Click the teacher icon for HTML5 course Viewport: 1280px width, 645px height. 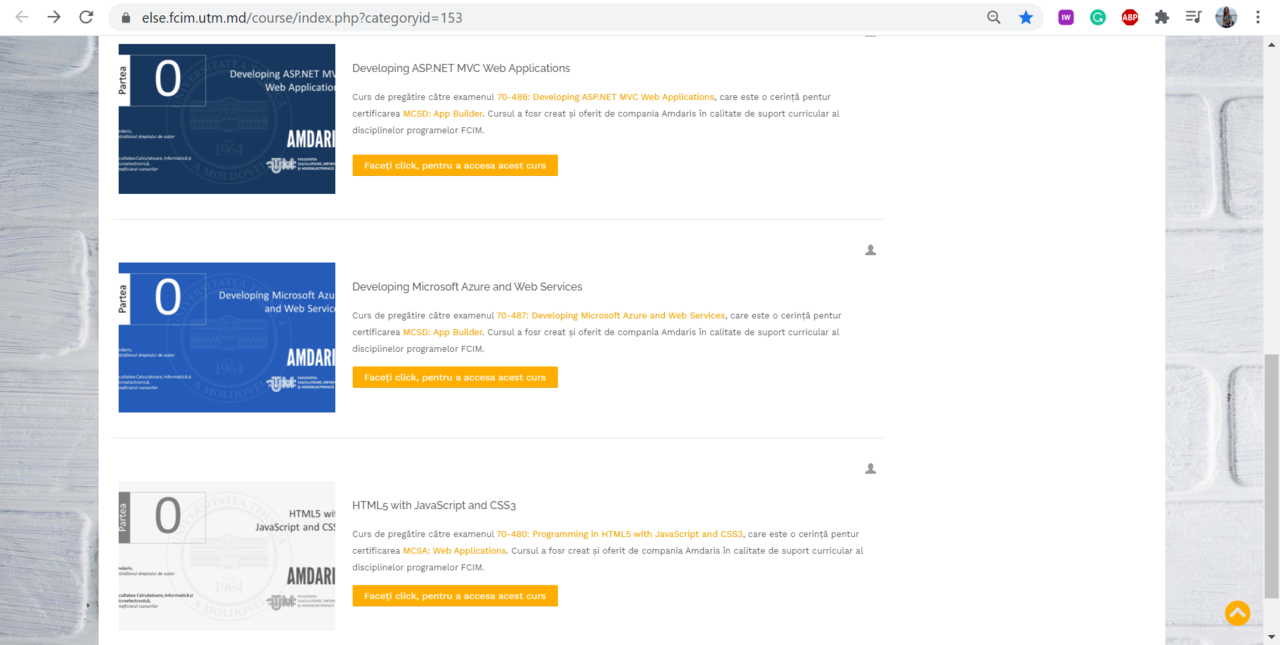pos(870,468)
